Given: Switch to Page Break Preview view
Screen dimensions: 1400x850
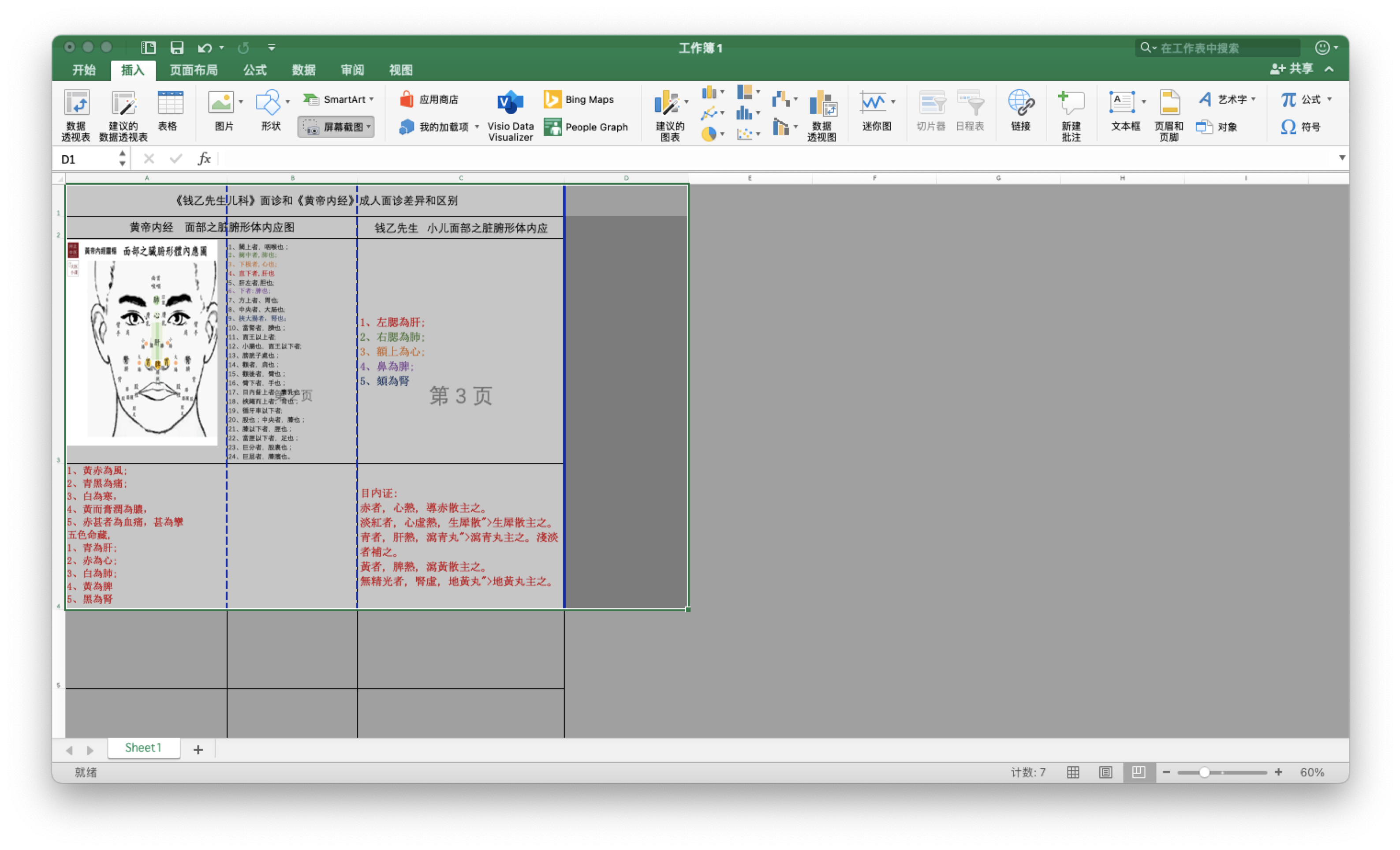Looking at the screenshot, I should pyautogui.click(x=1139, y=772).
